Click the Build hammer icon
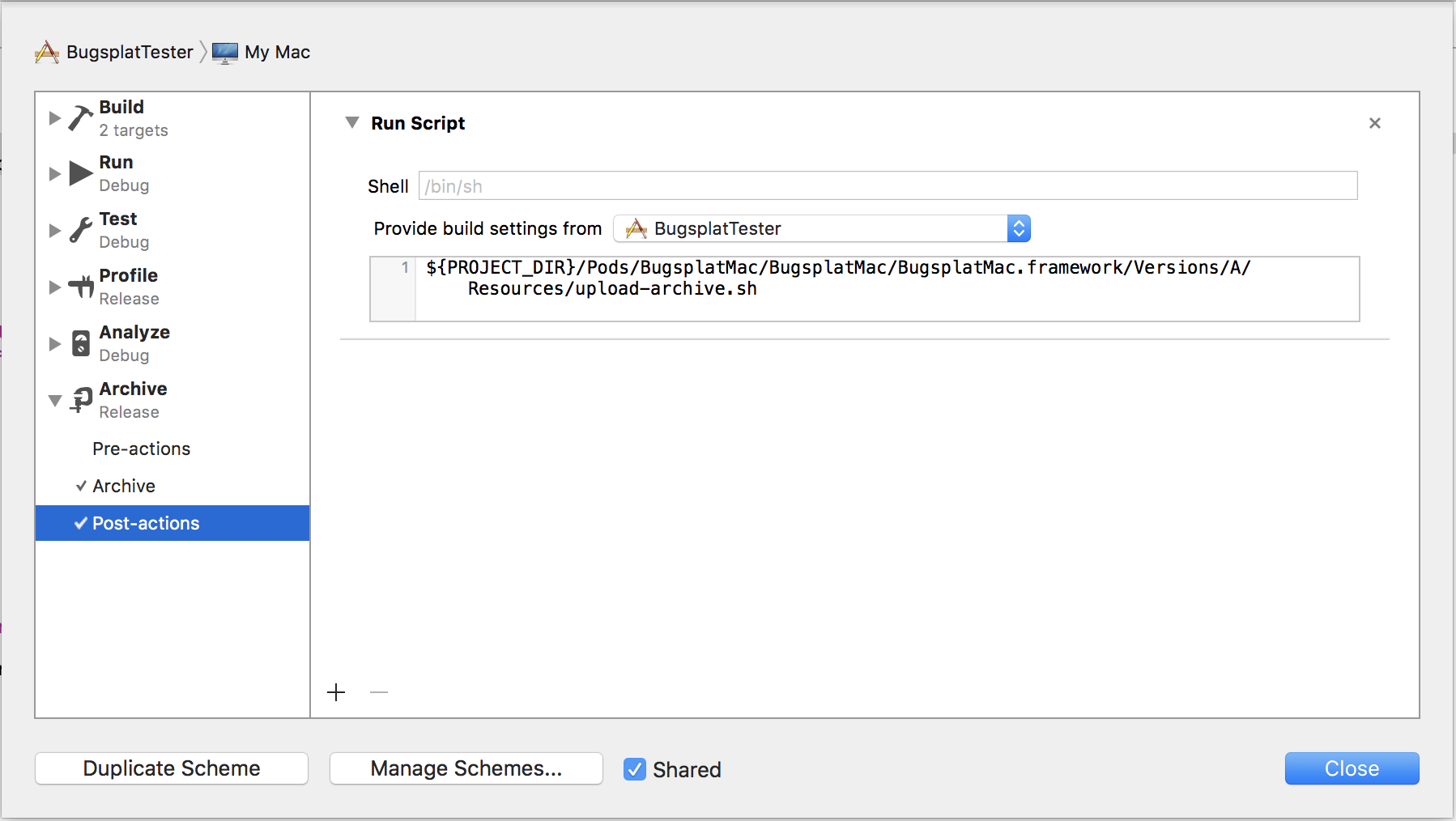The width and height of the screenshot is (1456, 821). click(x=81, y=118)
